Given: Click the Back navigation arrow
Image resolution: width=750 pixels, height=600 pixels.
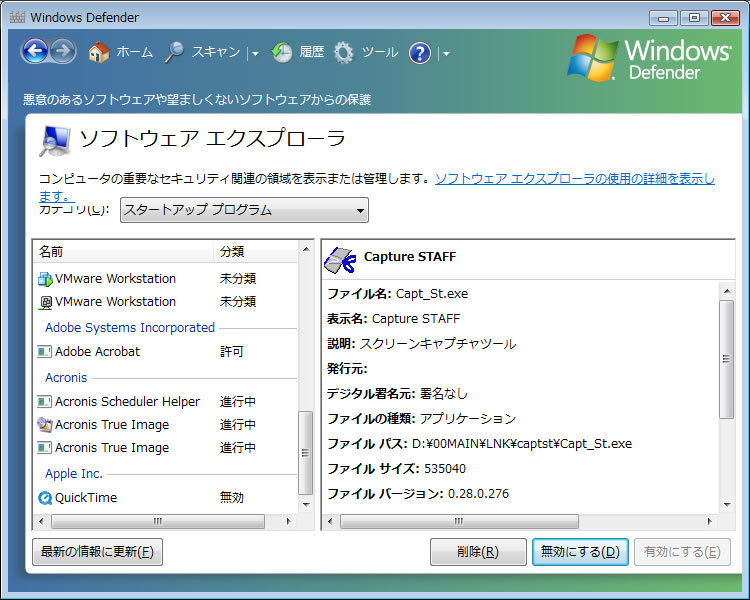Looking at the screenshot, I should point(35,51).
